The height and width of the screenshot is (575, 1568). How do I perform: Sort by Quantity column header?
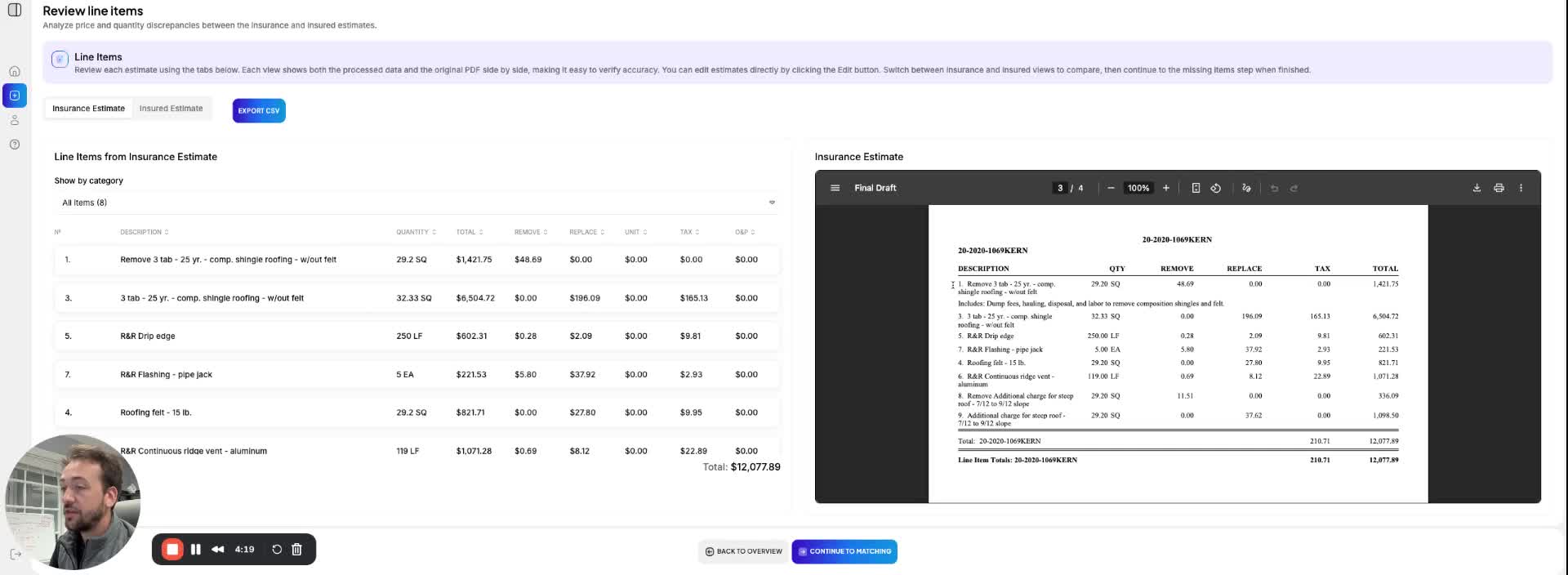[416, 232]
